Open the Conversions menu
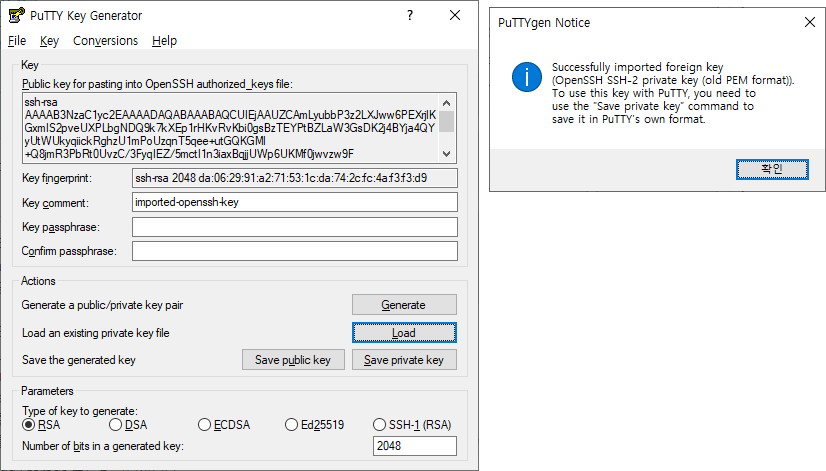This screenshot has height=471, width=826. 105,41
